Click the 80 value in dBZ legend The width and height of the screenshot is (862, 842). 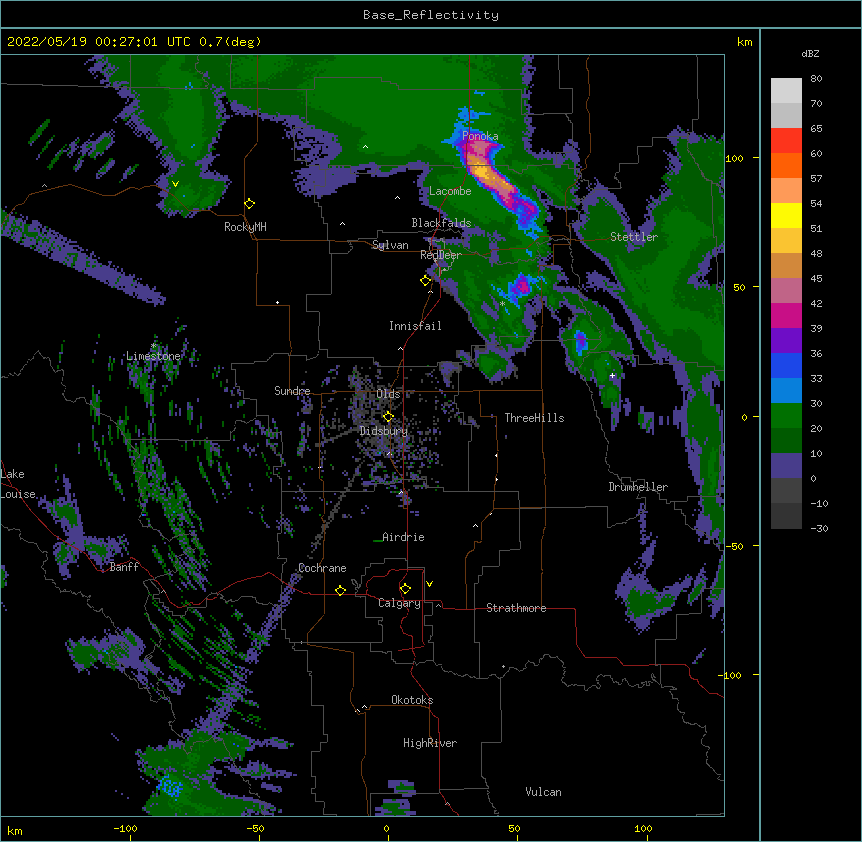[816, 79]
